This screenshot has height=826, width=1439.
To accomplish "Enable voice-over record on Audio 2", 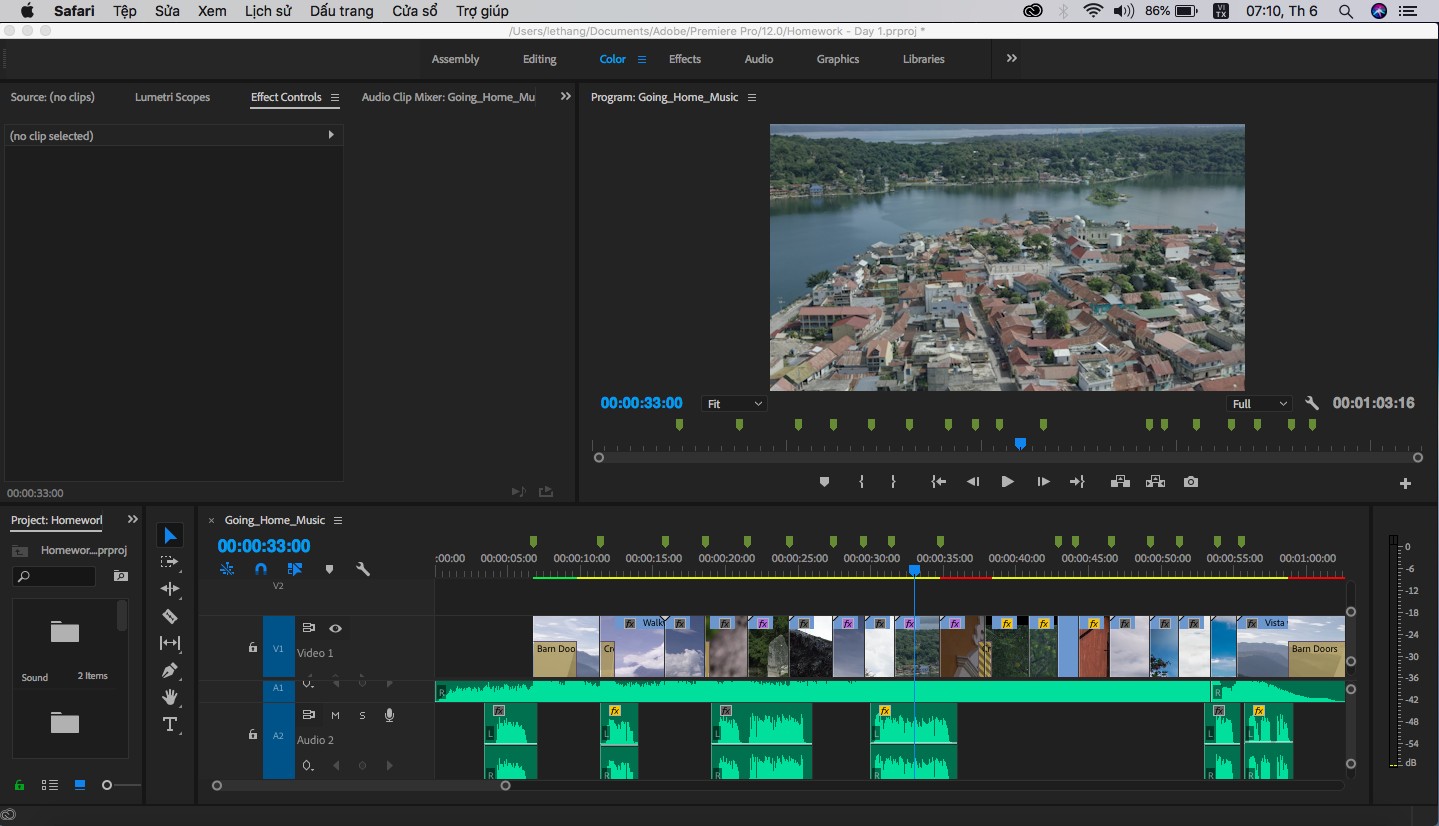I will (389, 715).
